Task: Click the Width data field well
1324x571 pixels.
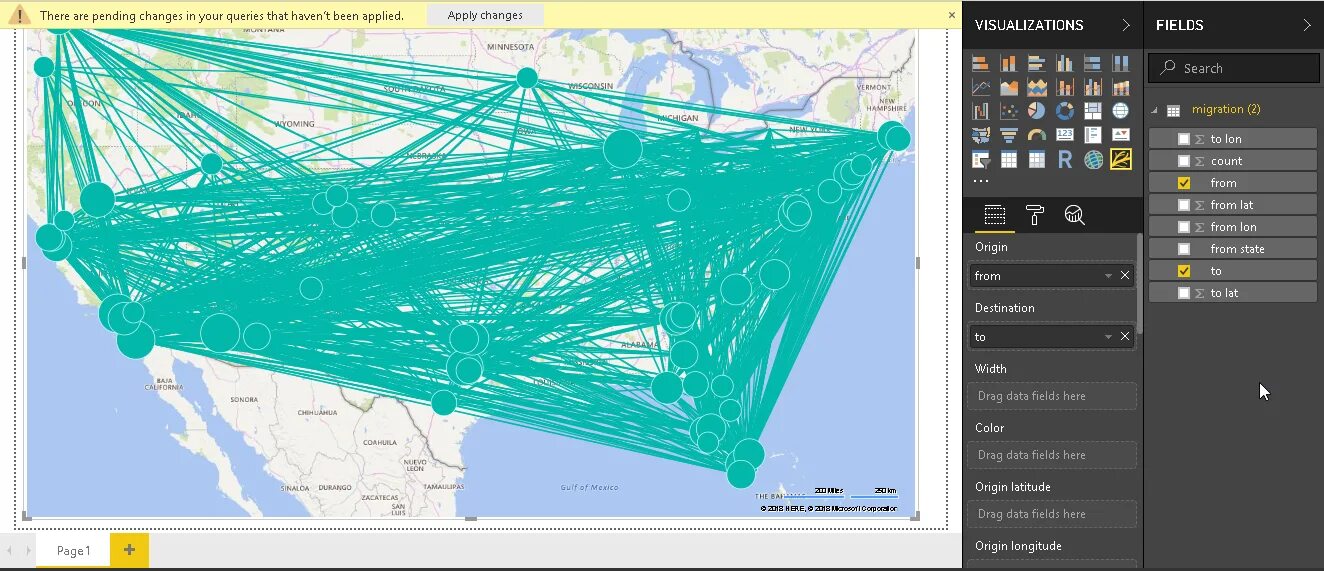Action: point(1052,396)
